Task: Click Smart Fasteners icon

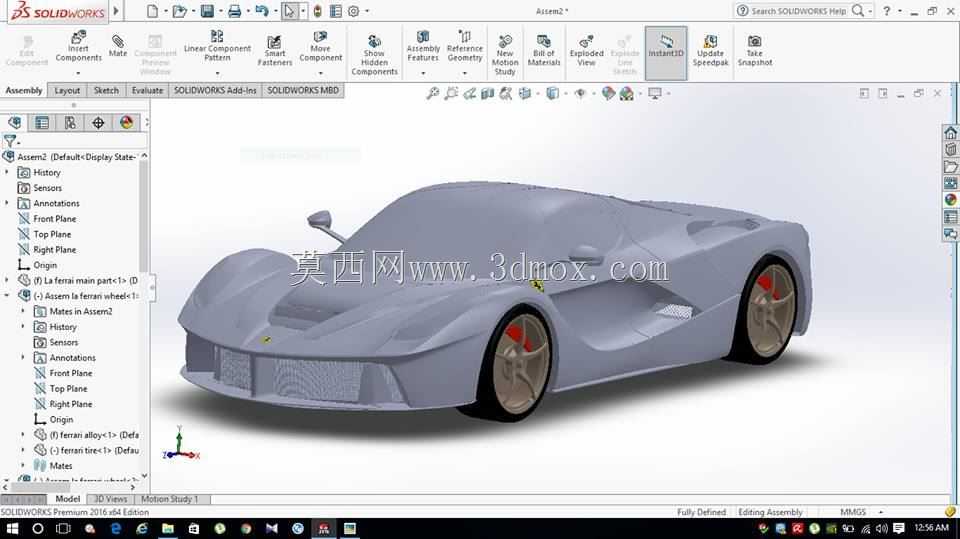Action: 274,50
